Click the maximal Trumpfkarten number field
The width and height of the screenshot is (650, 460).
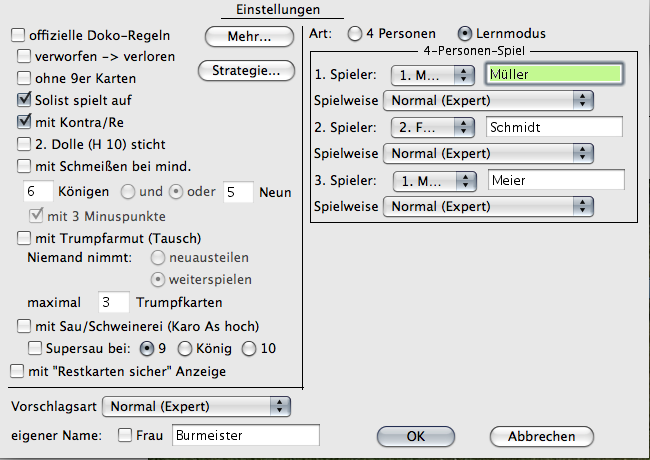click(114, 302)
